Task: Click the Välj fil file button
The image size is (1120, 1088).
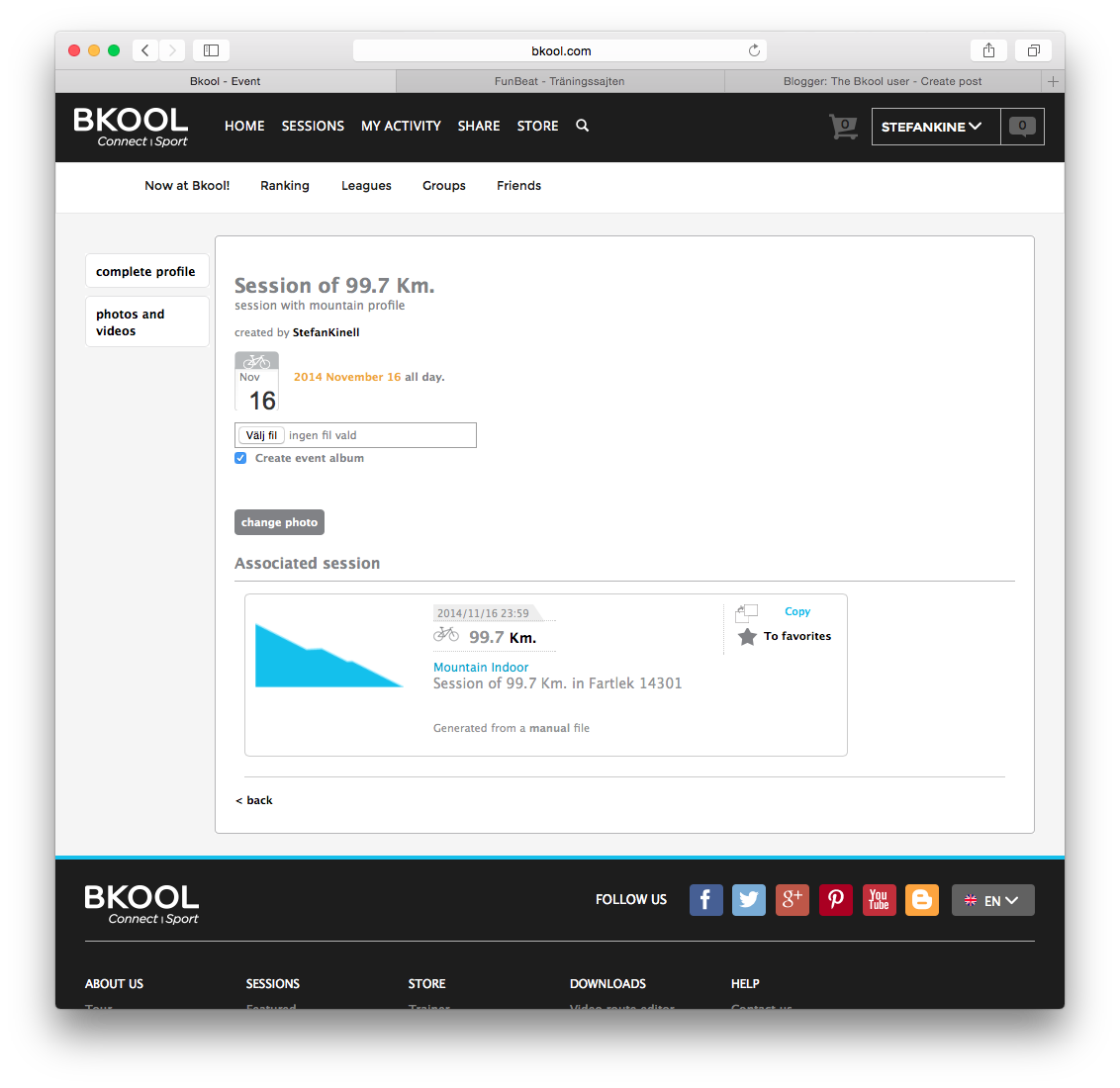Action: click(261, 435)
